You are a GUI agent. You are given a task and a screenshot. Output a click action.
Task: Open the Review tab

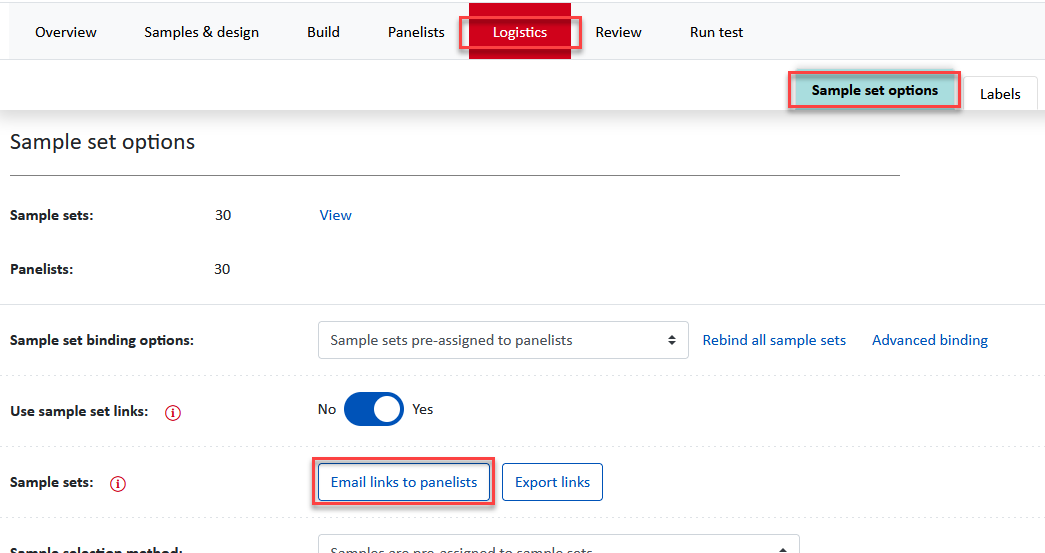618,32
